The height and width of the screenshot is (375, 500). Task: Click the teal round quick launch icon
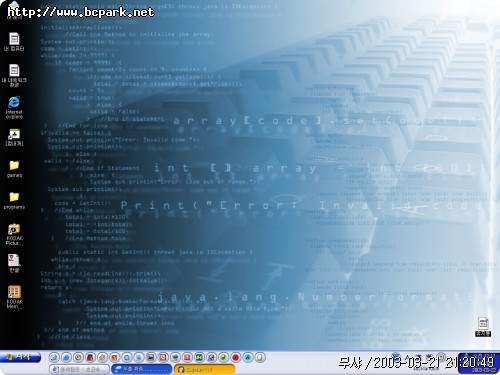pos(248,358)
